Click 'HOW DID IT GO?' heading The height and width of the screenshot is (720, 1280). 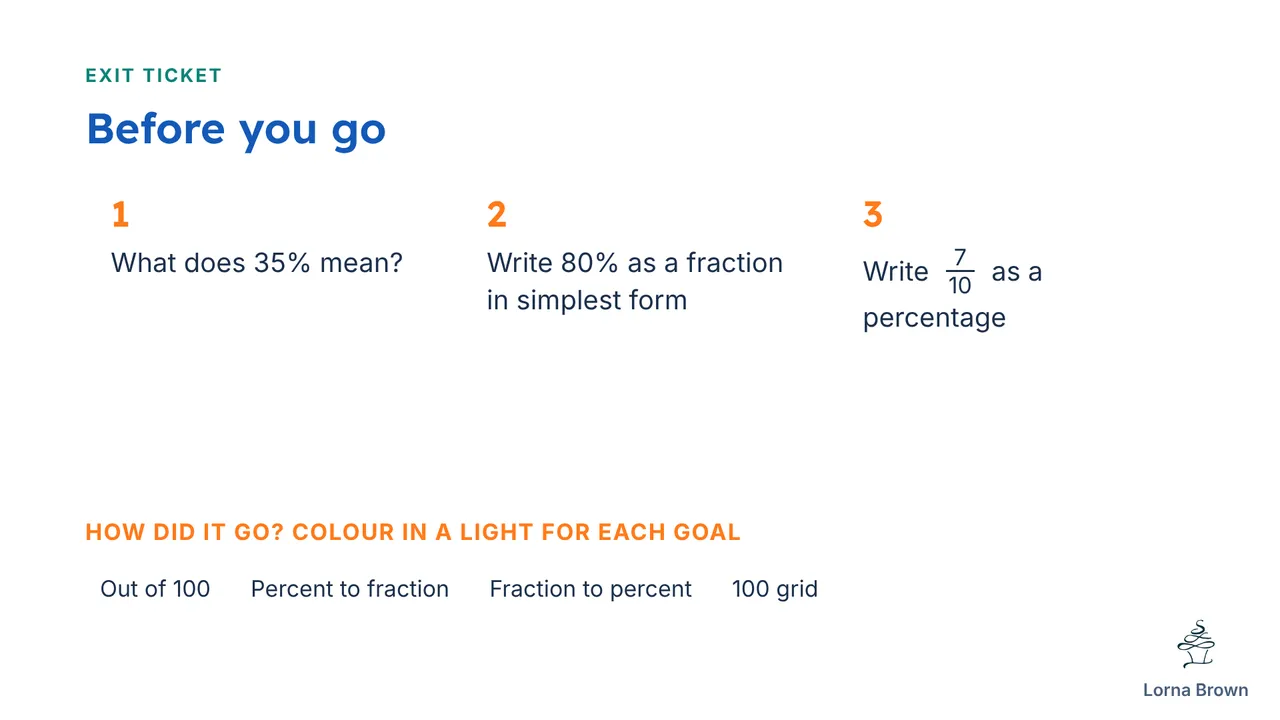[186, 532]
